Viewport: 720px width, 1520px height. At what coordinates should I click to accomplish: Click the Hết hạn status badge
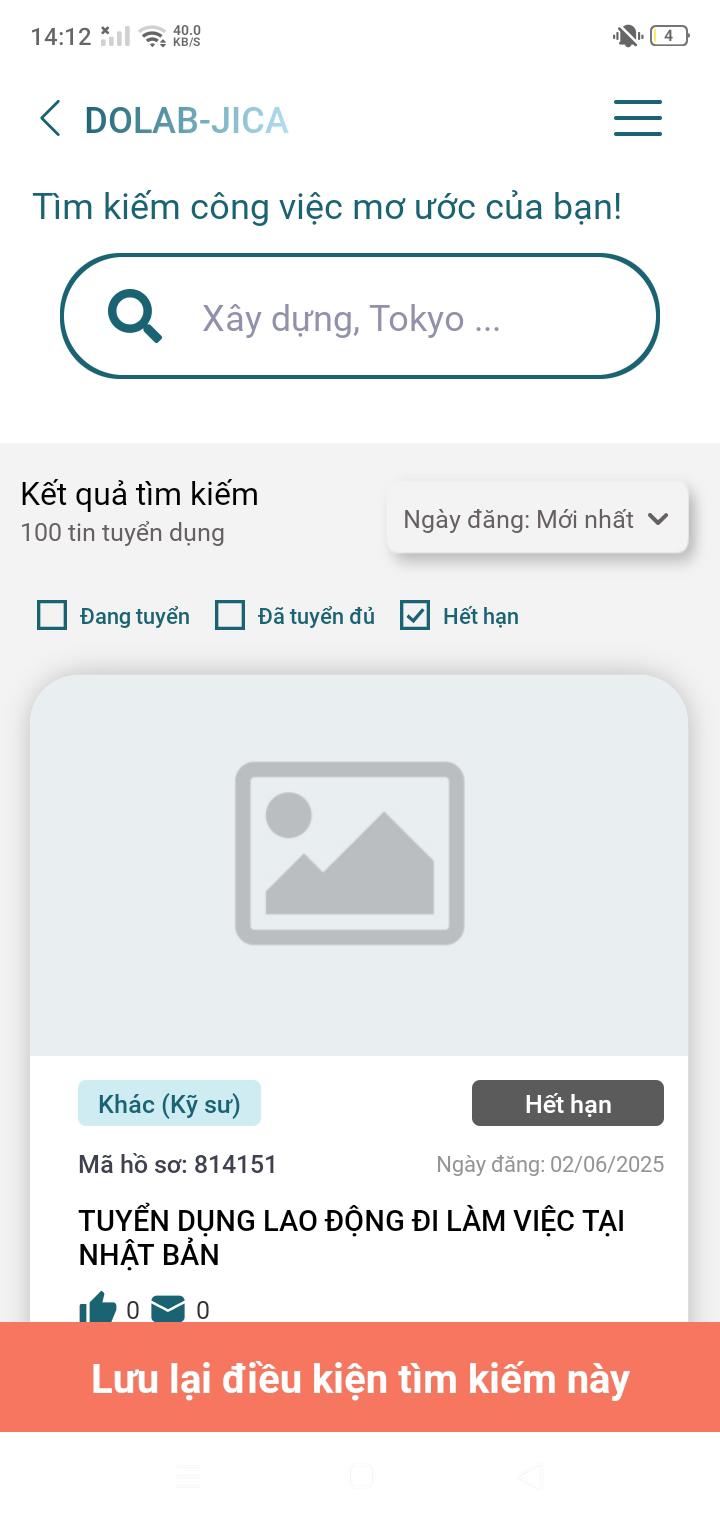tap(568, 1104)
